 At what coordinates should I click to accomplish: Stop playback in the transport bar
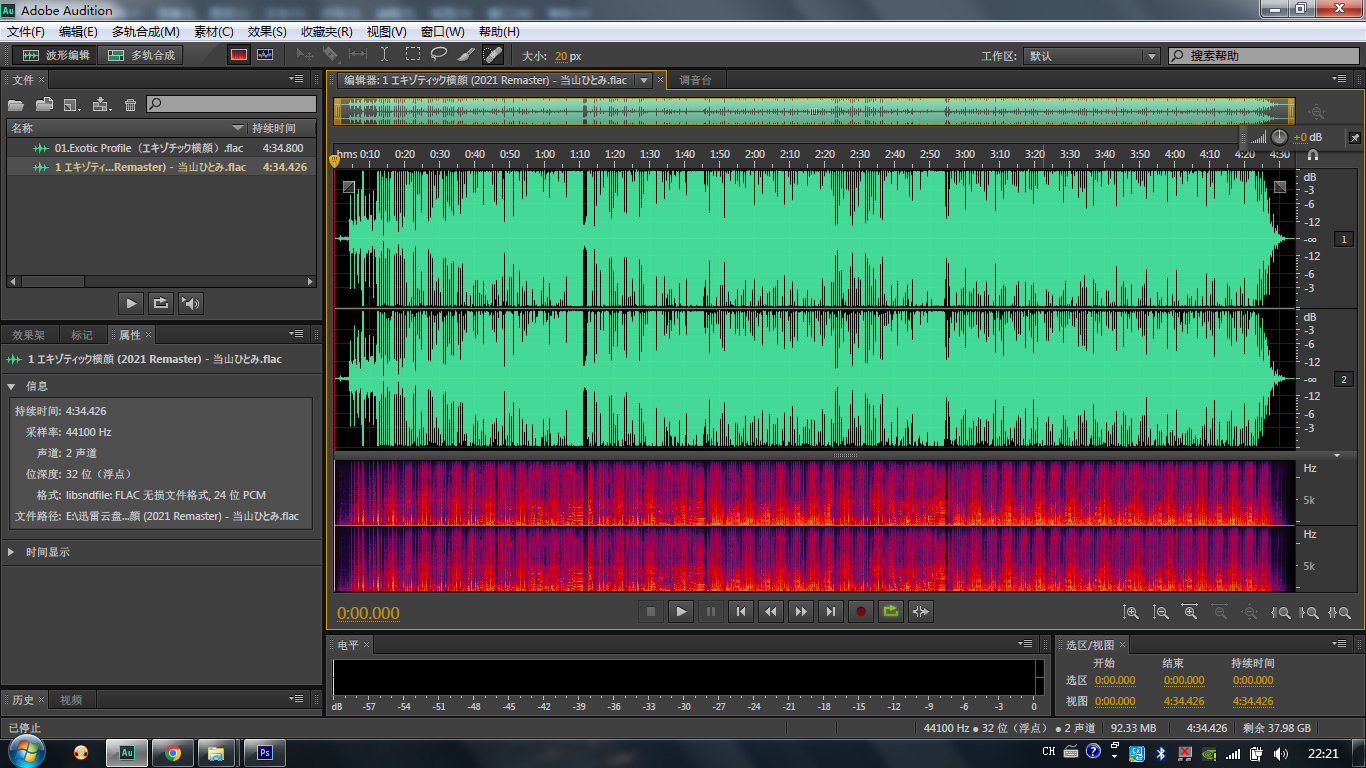[x=651, y=611]
